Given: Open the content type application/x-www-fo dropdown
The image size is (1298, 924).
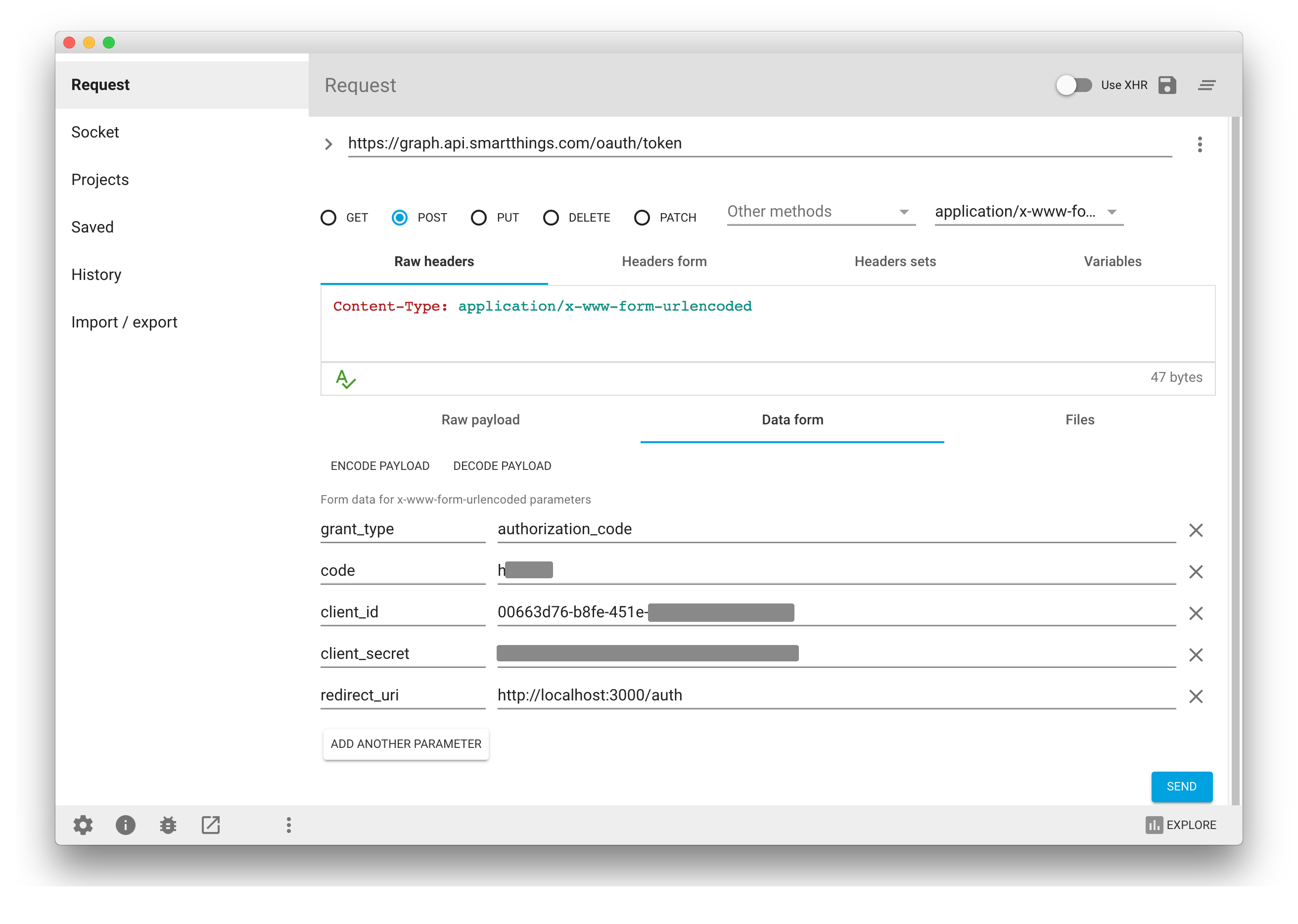Looking at the screenshot, I should tap(1028, 212).
